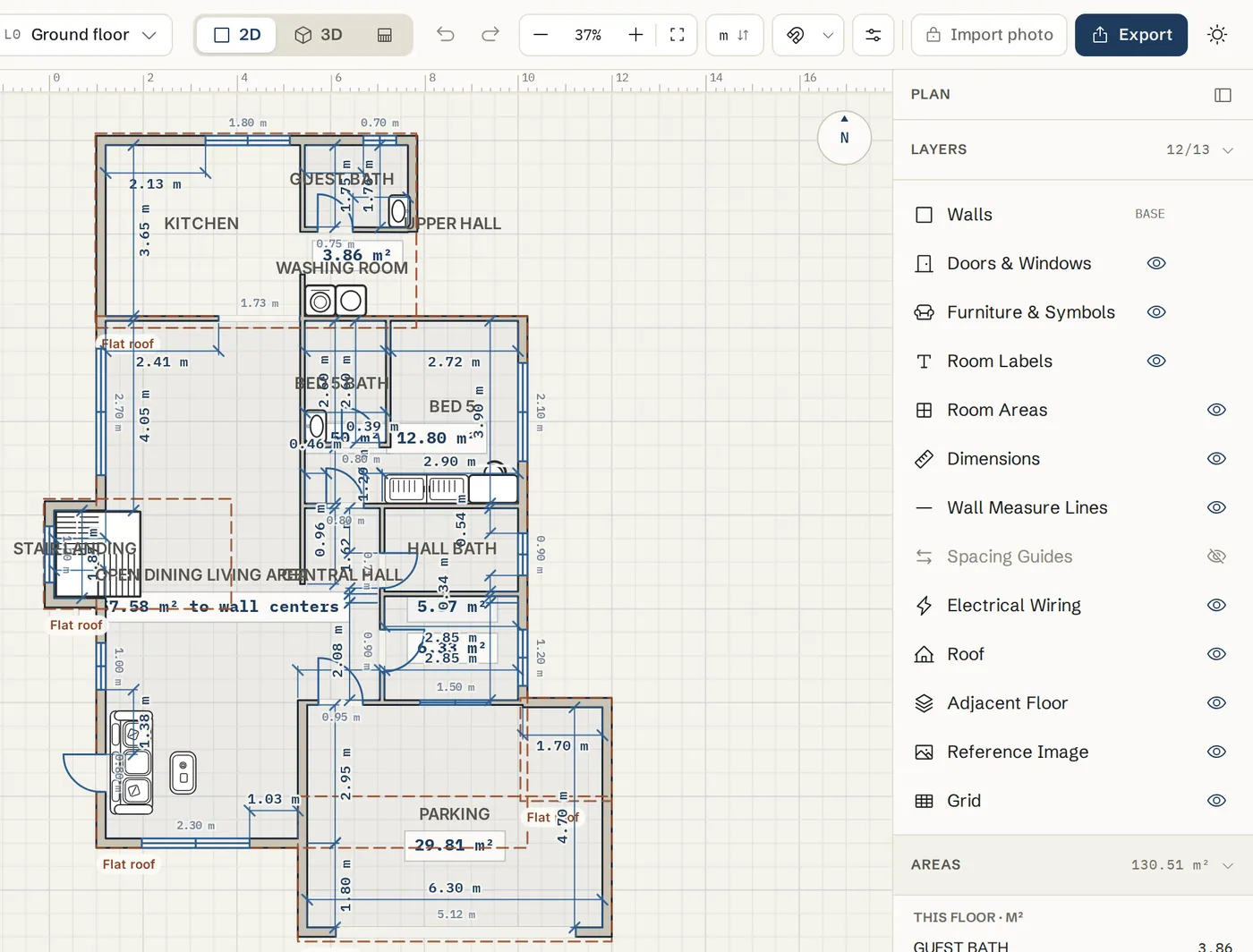Image resolution: width=1253 pixels, height=952 pixels.
Task: Click the Electrical Wiring bolt icon
Action: [x=925, y=606]
